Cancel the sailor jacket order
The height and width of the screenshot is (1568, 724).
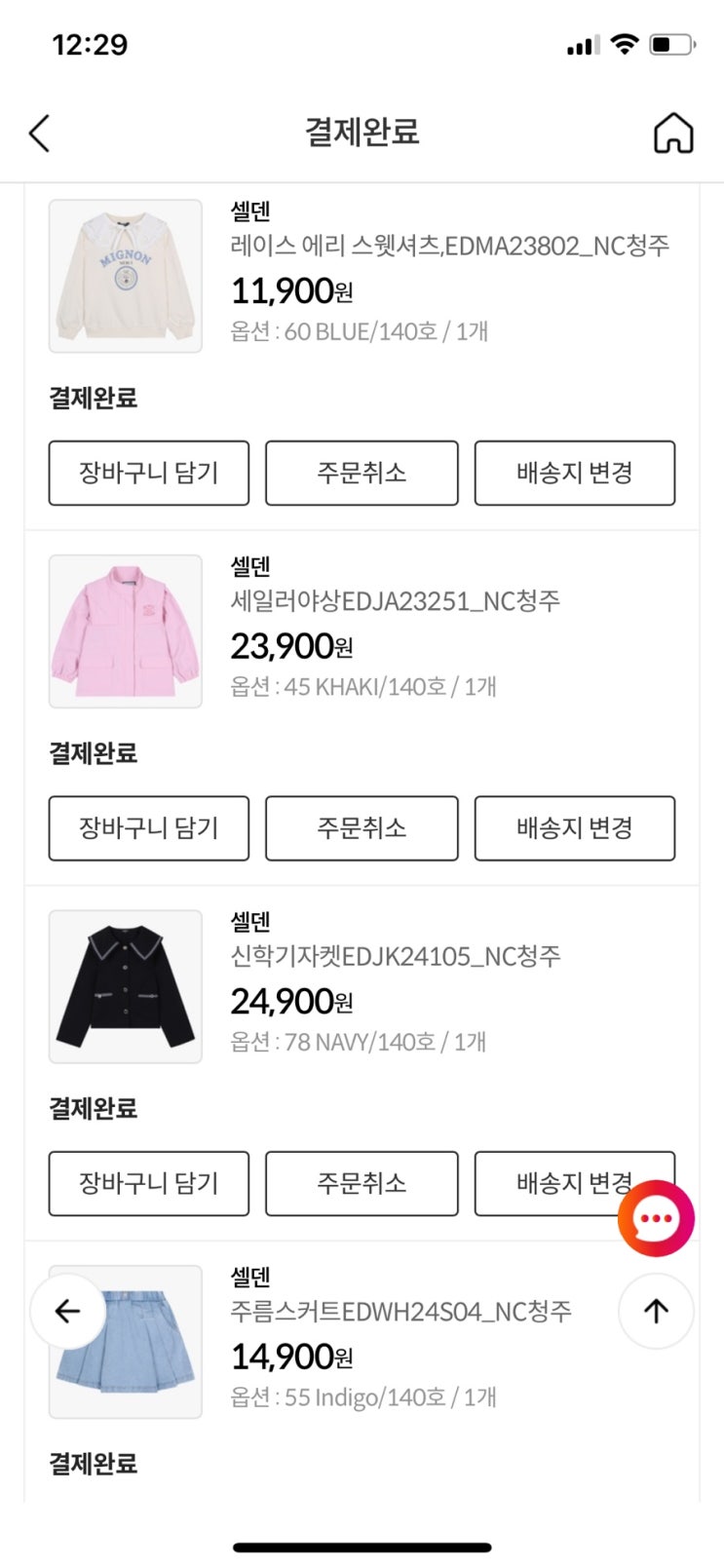(362, 828)
